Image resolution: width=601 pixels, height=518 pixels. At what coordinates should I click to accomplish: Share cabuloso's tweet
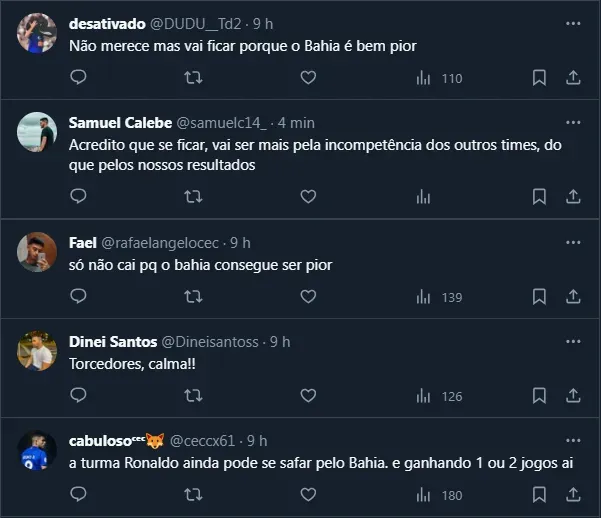(x=573, y=494)
